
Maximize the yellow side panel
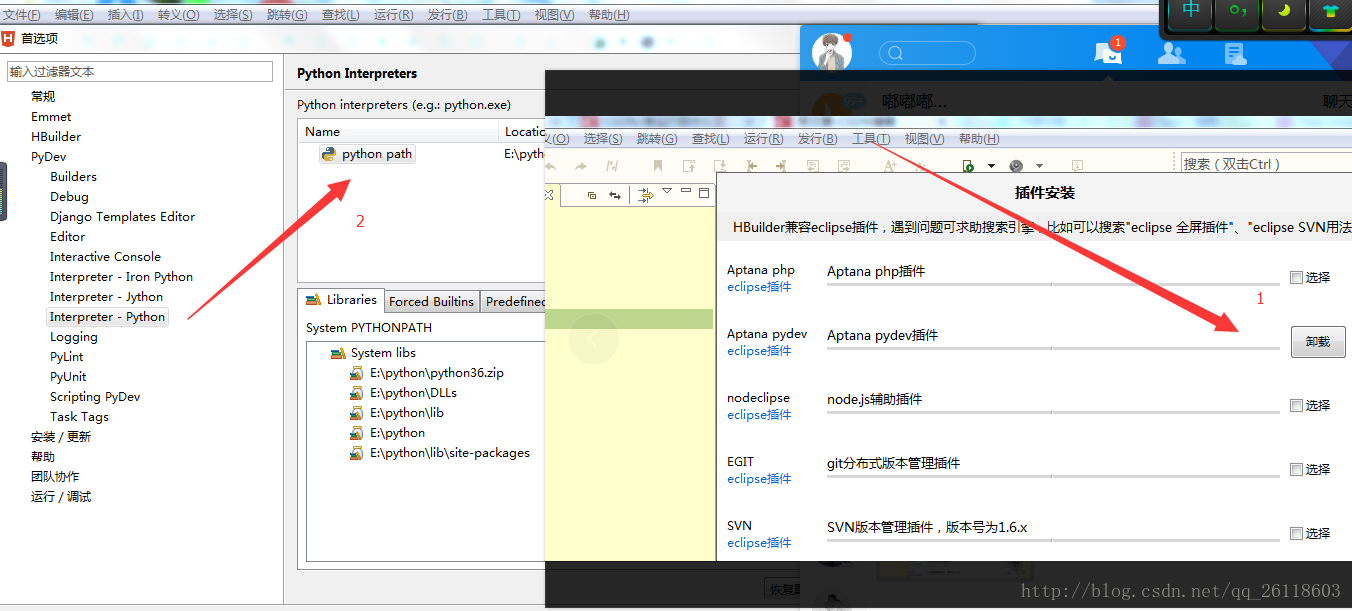tap(704, 192)
